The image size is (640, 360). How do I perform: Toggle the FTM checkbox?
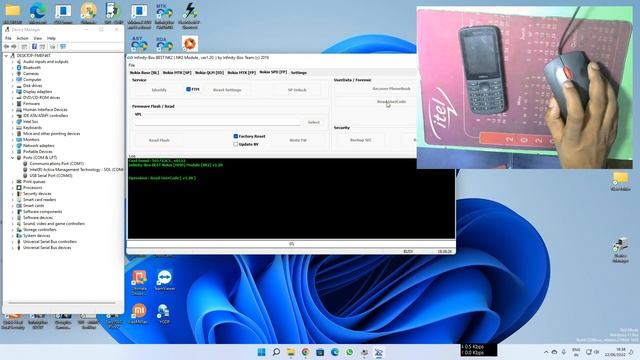(x=188, y=89)
